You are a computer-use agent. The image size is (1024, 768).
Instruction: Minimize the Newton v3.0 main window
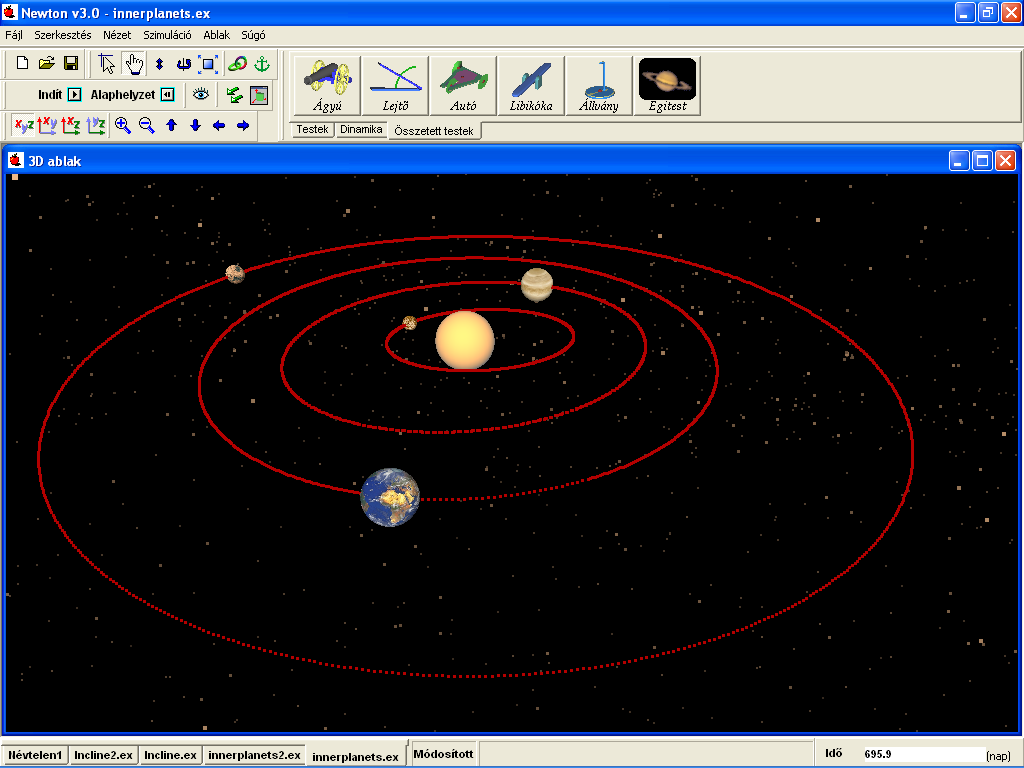[x=965, y=12]
